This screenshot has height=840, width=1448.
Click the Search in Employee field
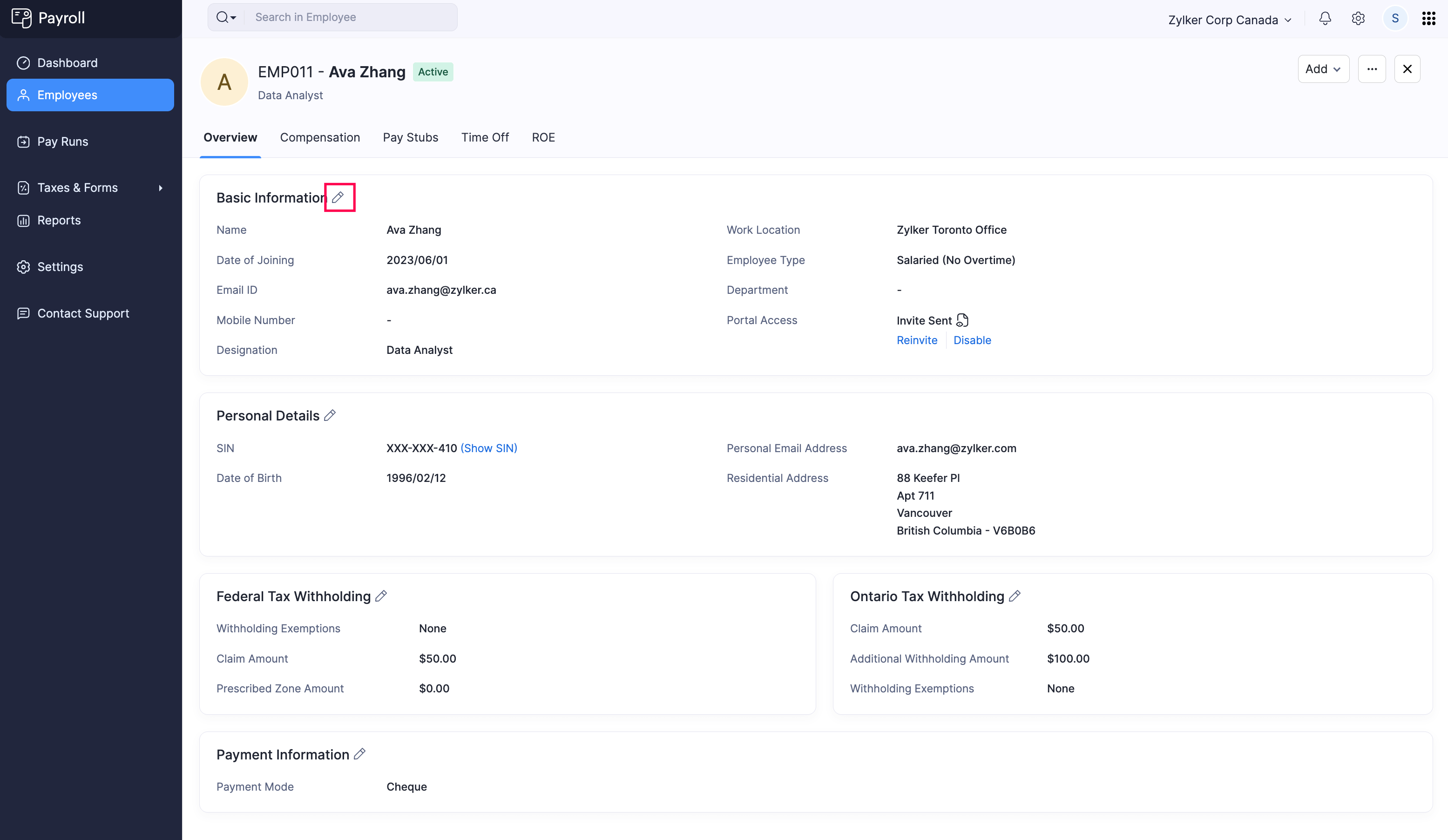351,17
